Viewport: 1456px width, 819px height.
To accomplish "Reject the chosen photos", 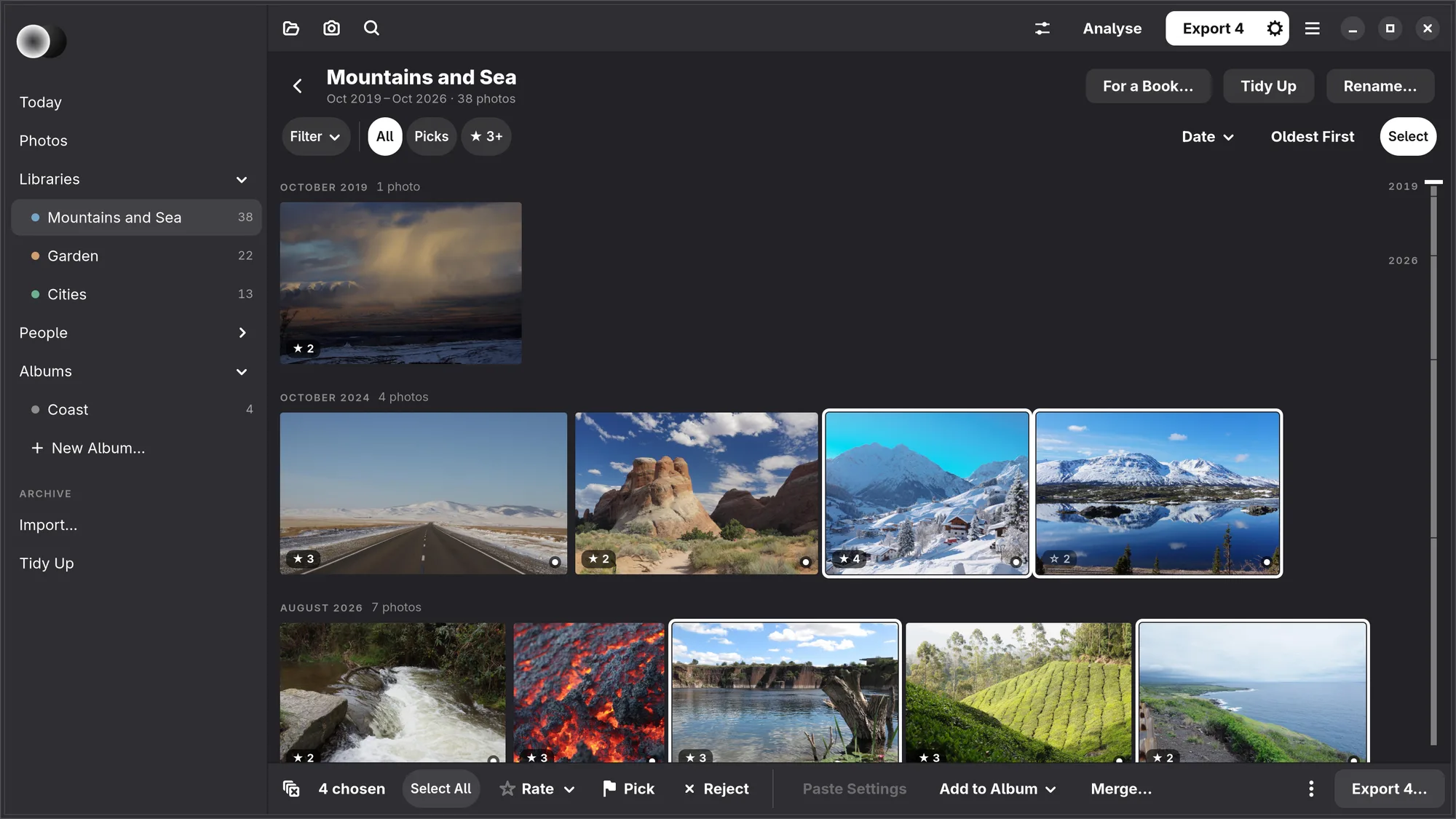I will click(716, 788).
